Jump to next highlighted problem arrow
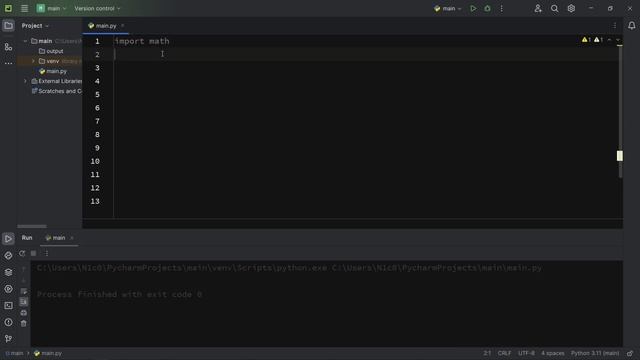 pos(618,40)
